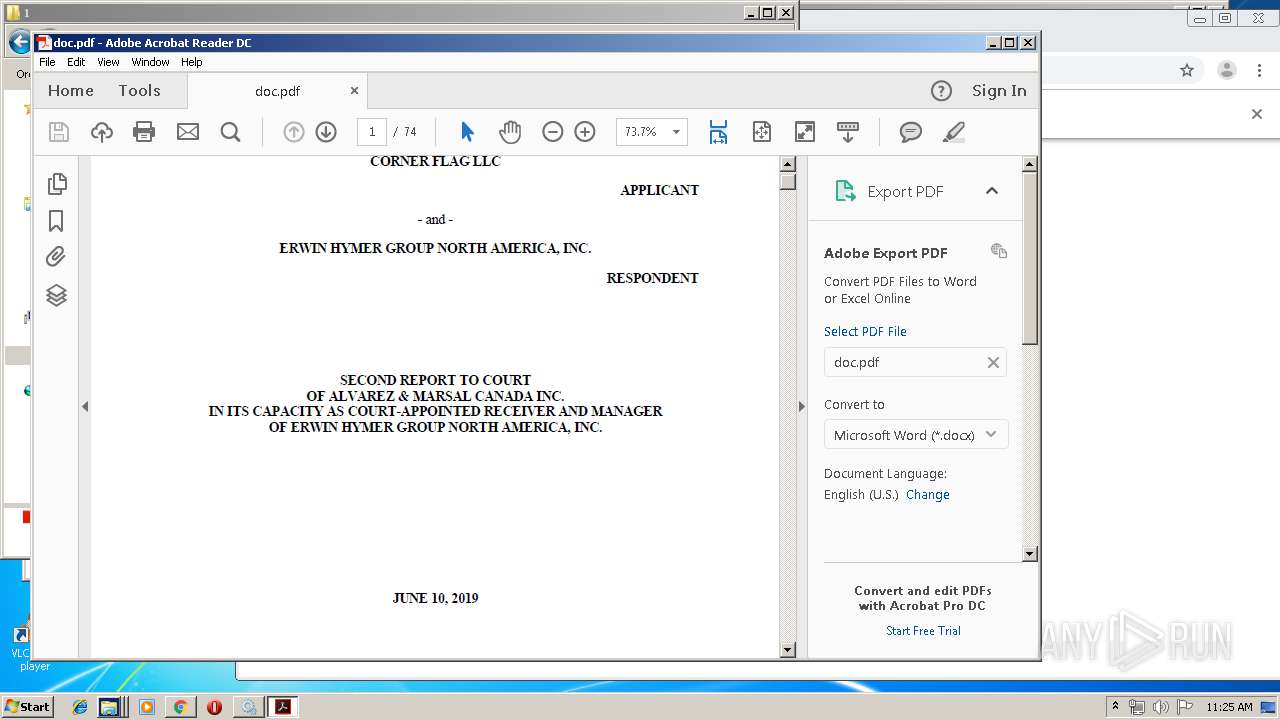Viewport: 1280px width, 720px height.
Task: Click document scrollbar up arrow
Action: 787,164
